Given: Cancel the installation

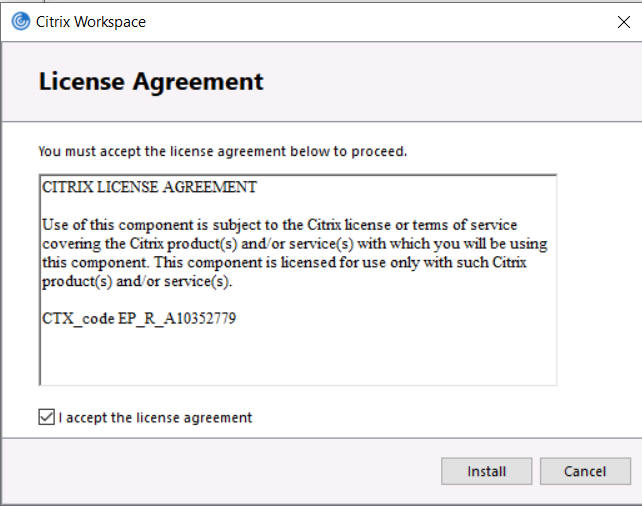Looking at the screenshot, I should pyautogui.click(x=585, y=471).
